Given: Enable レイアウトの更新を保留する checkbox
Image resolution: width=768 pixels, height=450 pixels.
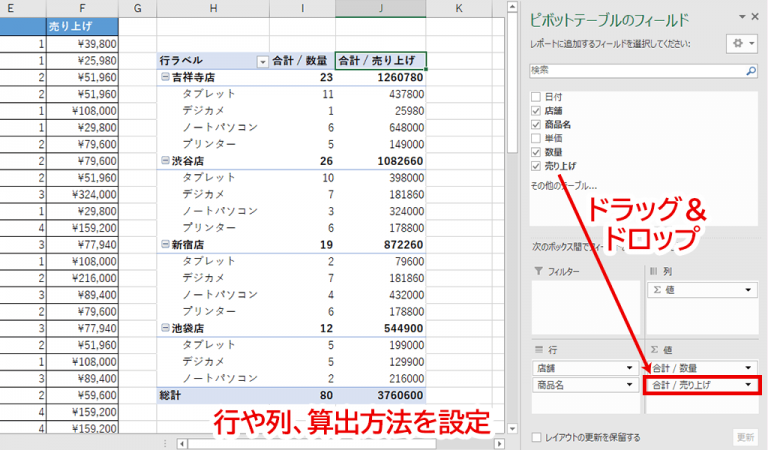Looking at the screenshot, I should coord(537,437).
